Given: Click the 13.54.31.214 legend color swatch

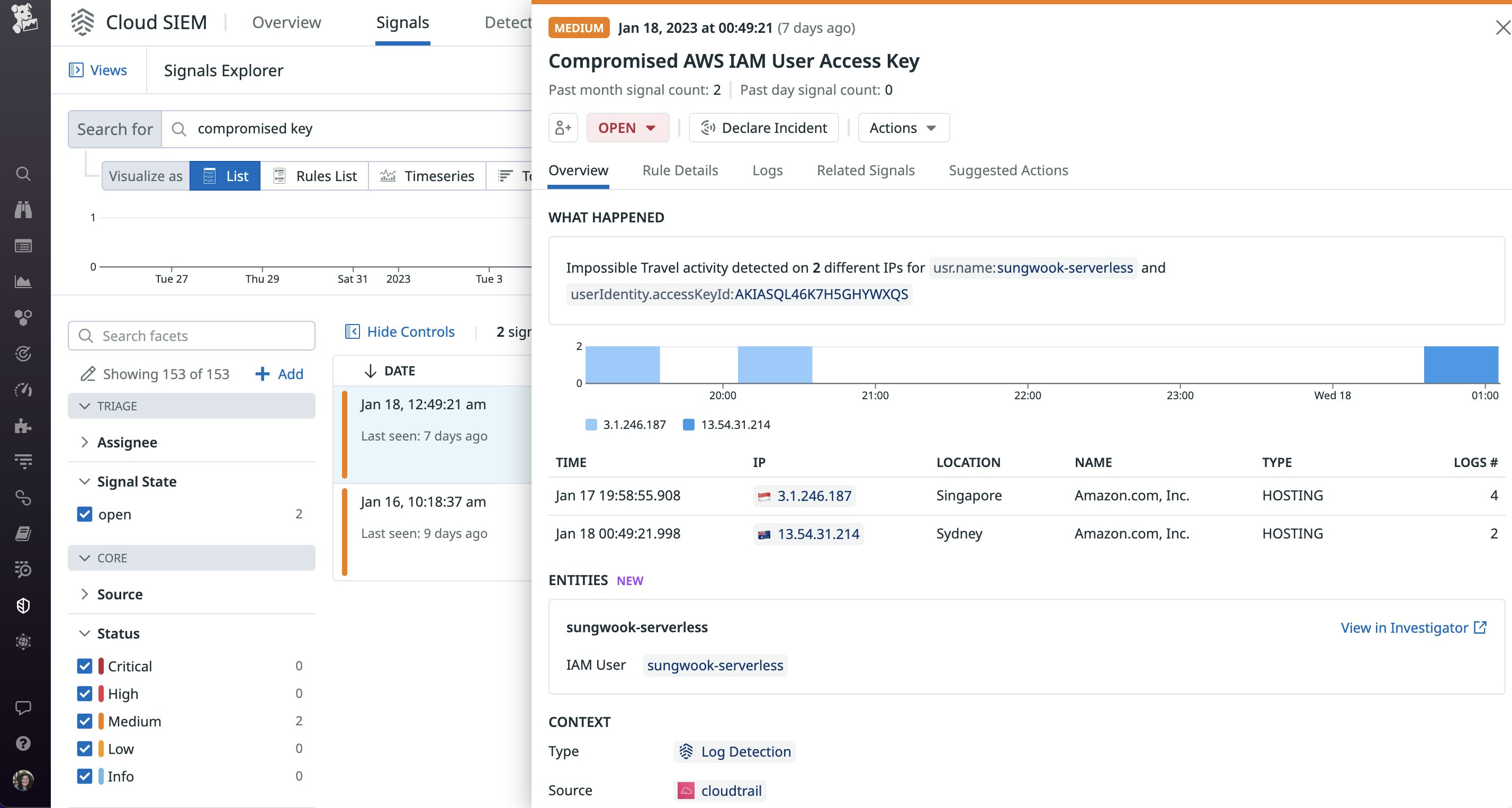Looking at the screenshot, I should (689, 425).
